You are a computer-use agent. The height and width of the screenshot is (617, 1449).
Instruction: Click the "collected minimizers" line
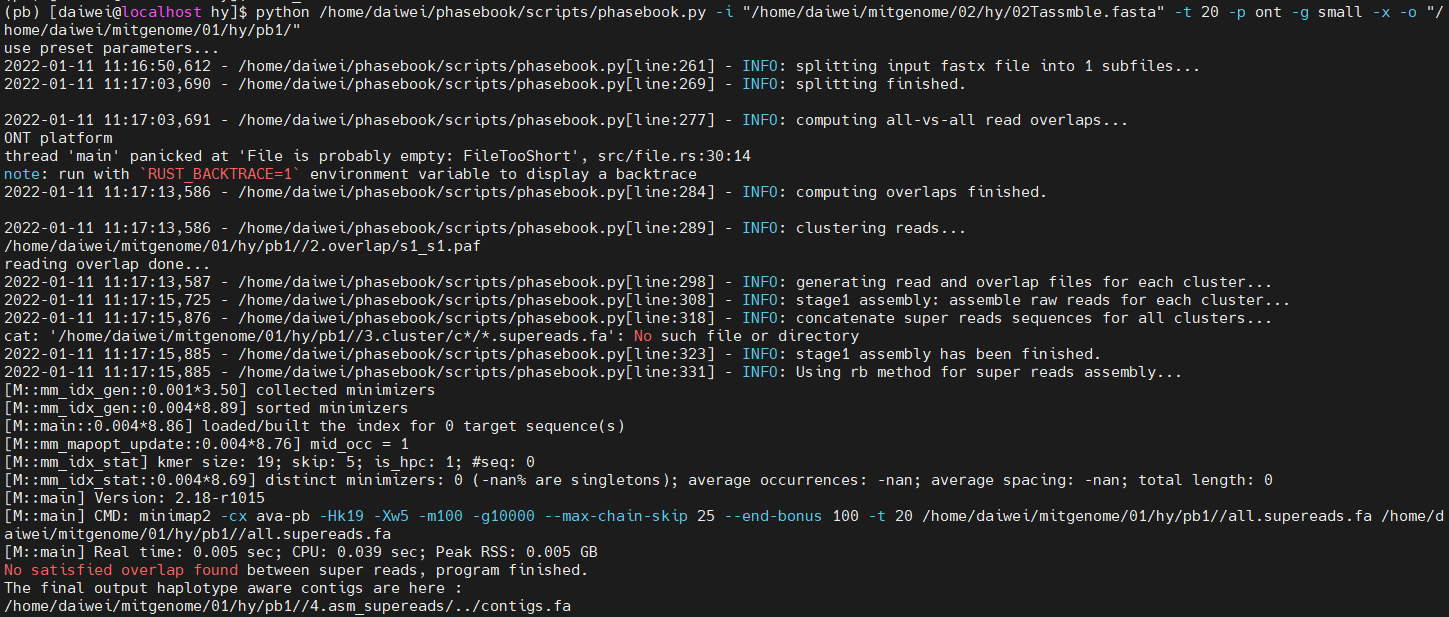(x=220, y=390)
